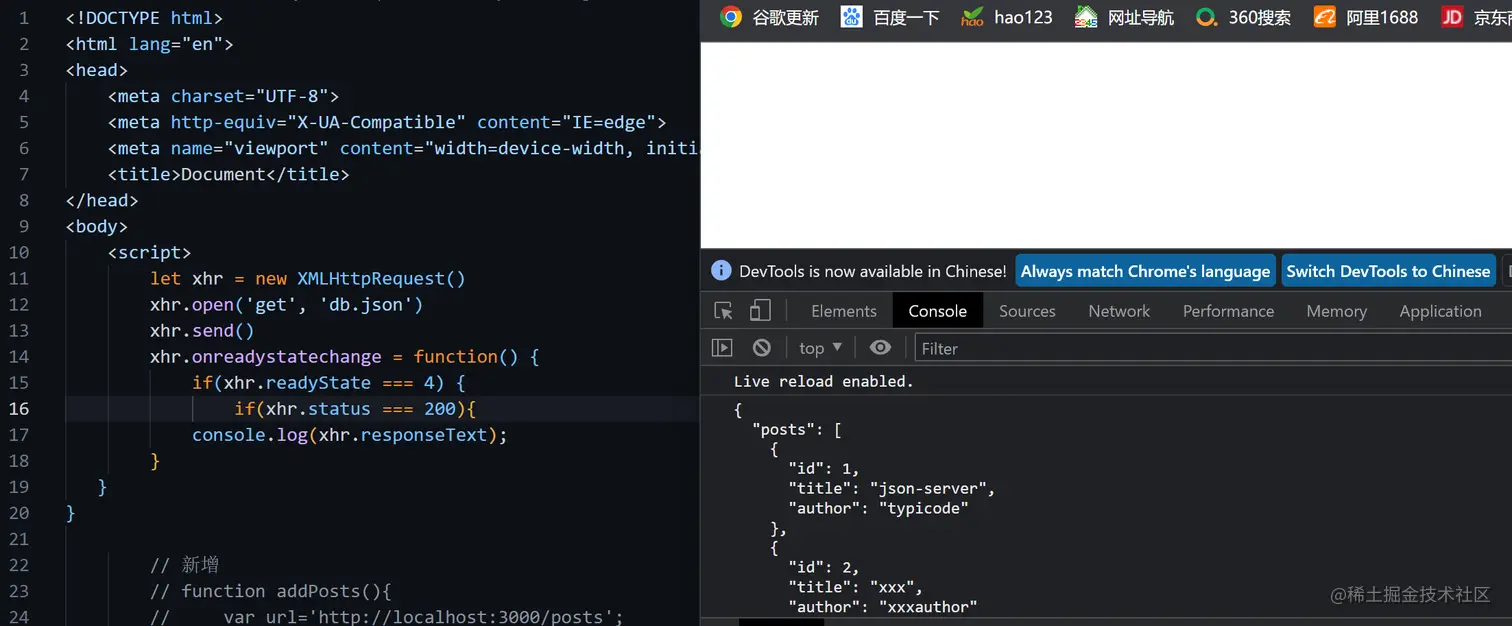Image resolution: width=1512 pixels, height=626 pixels.
Task: Open the 百度一下 bookmark icon
Action: click(851, 17)
